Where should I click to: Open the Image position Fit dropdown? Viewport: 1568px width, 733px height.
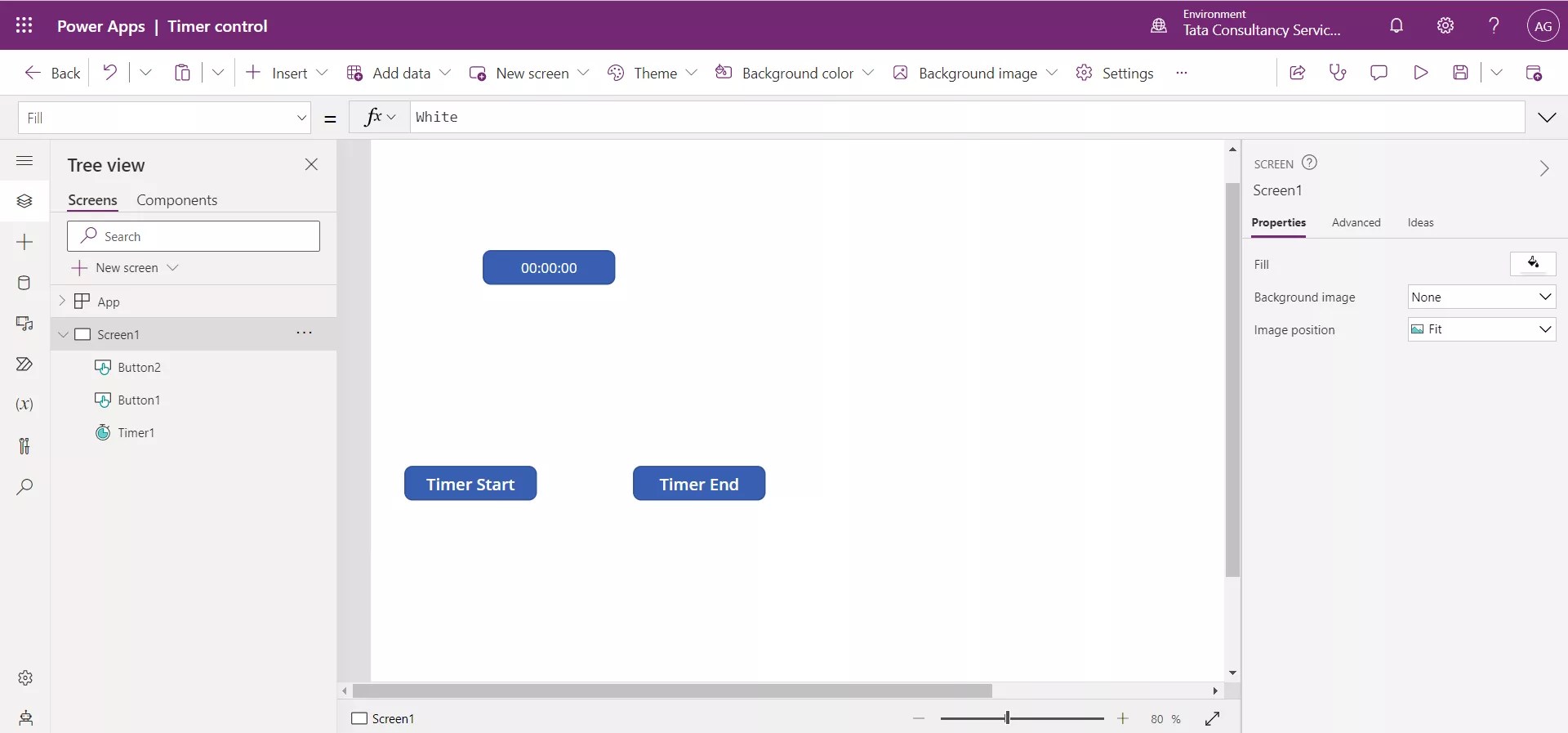[1481, 329]
